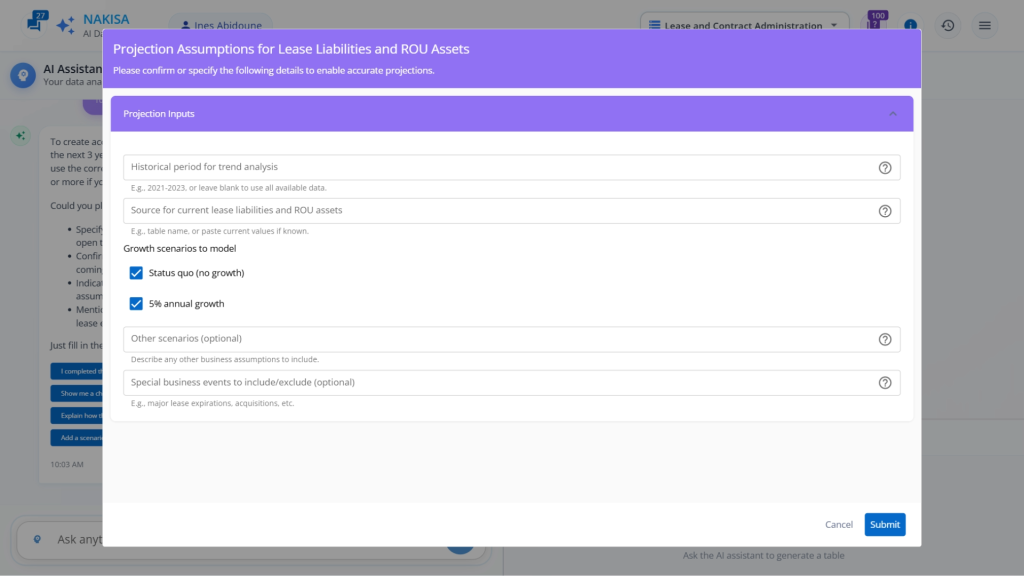Focus the Historical period for trend analysis field
1024x576 pixels.
click(x=500, y=168)
